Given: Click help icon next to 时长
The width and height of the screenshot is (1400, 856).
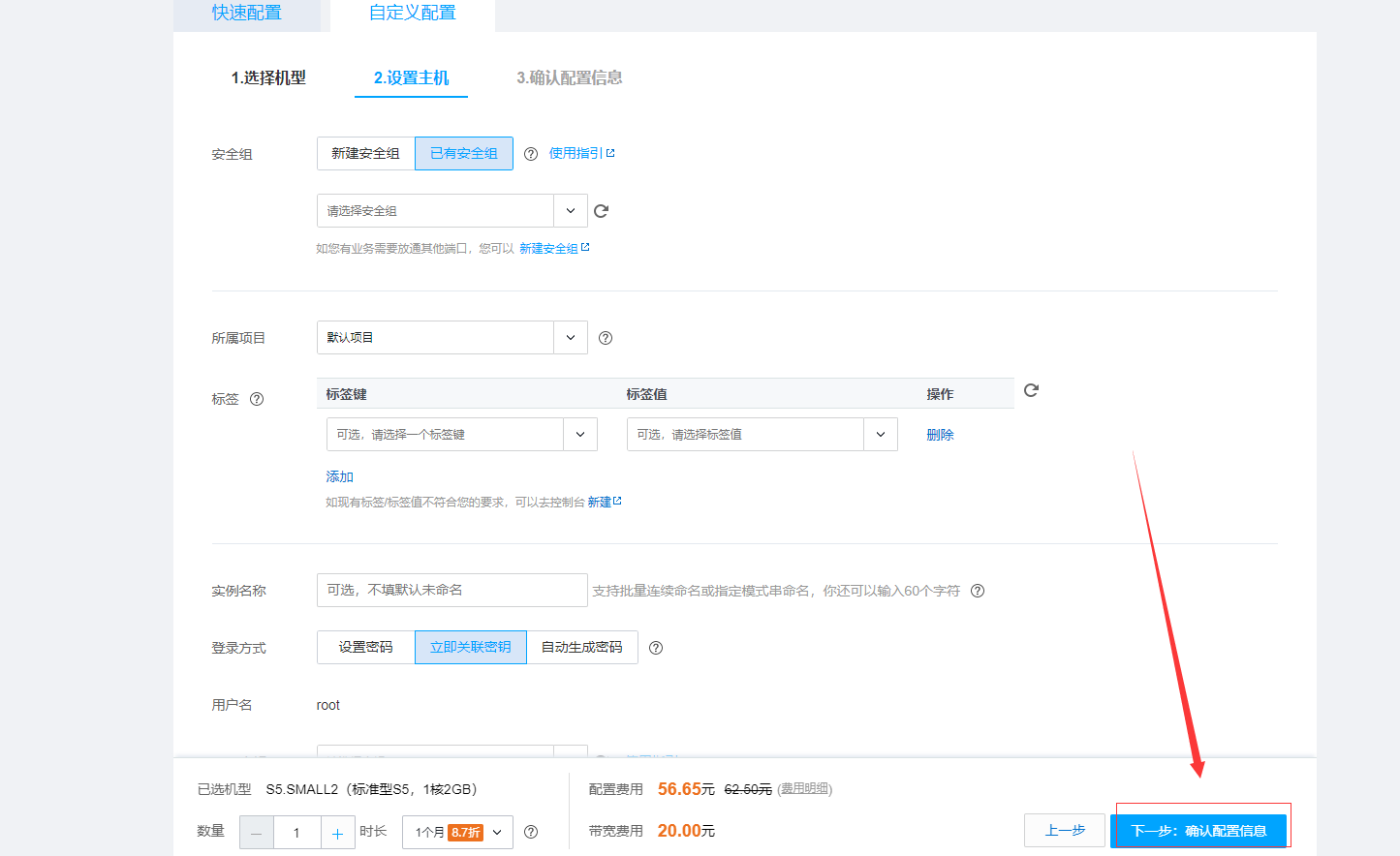Looking at the screenshot, I should click(x=531, y=832).
